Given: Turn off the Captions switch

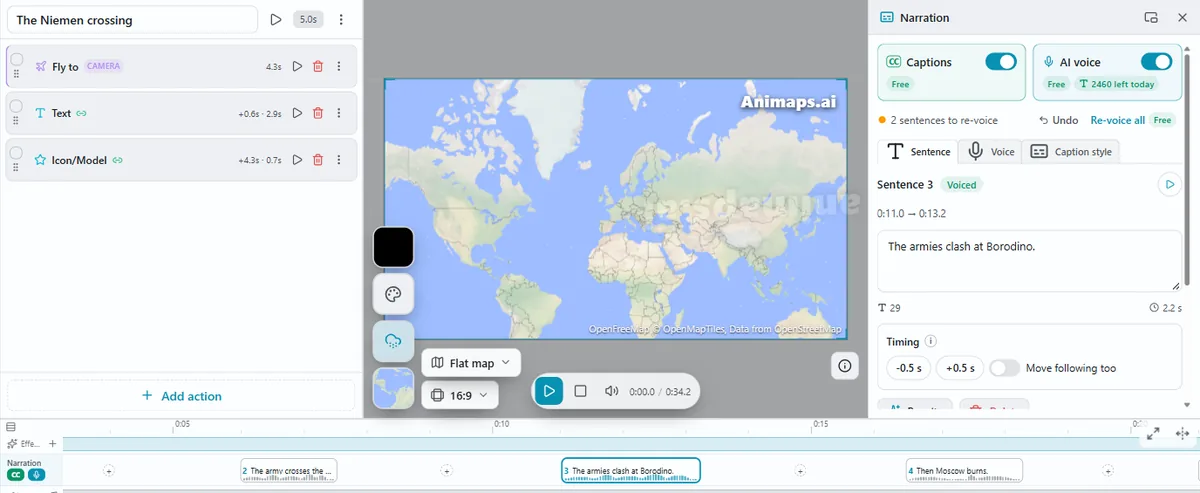Looking at the screenshot, I should [1000, 62].
